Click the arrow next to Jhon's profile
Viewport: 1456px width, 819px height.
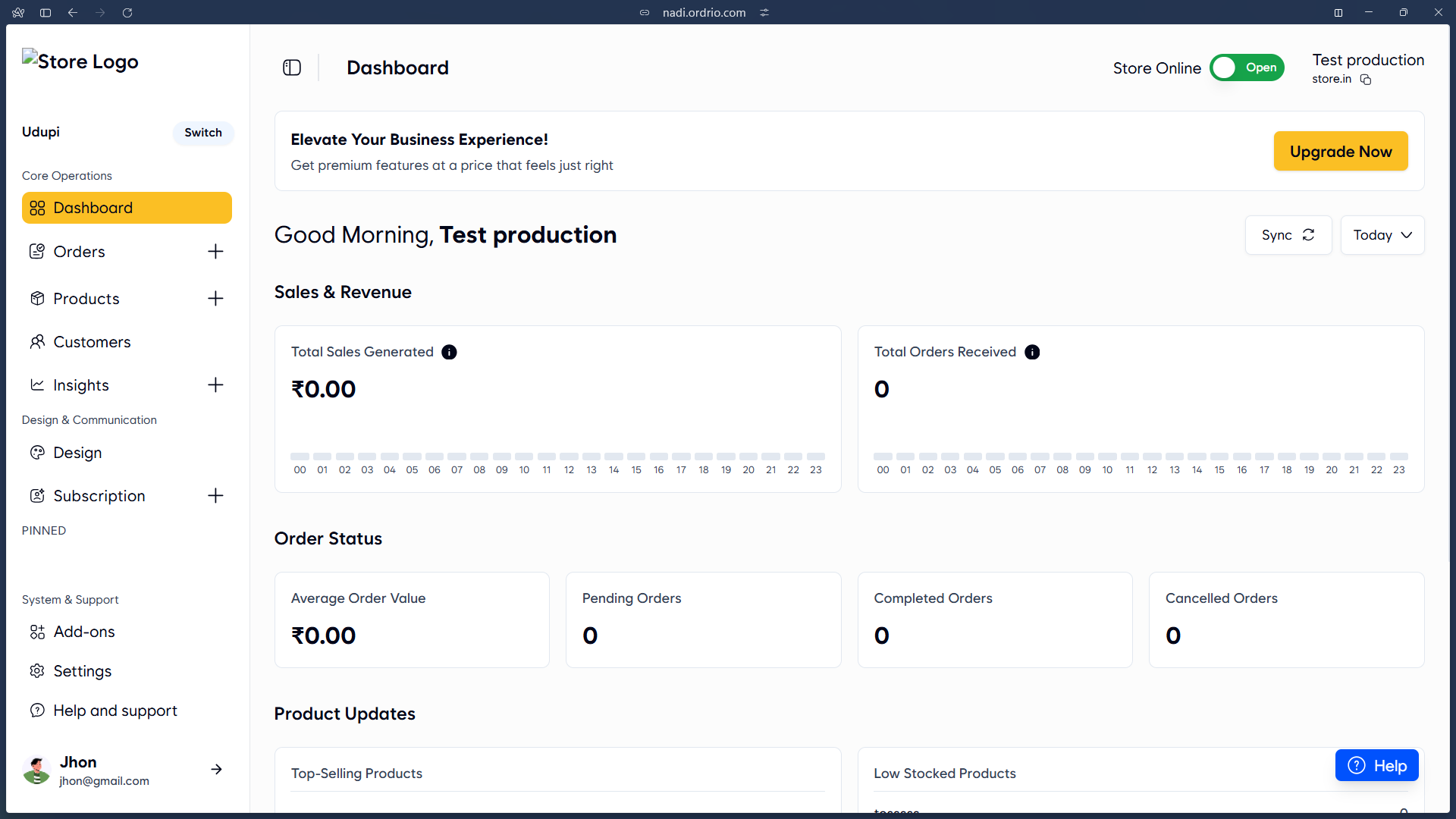tap(216, 770)
